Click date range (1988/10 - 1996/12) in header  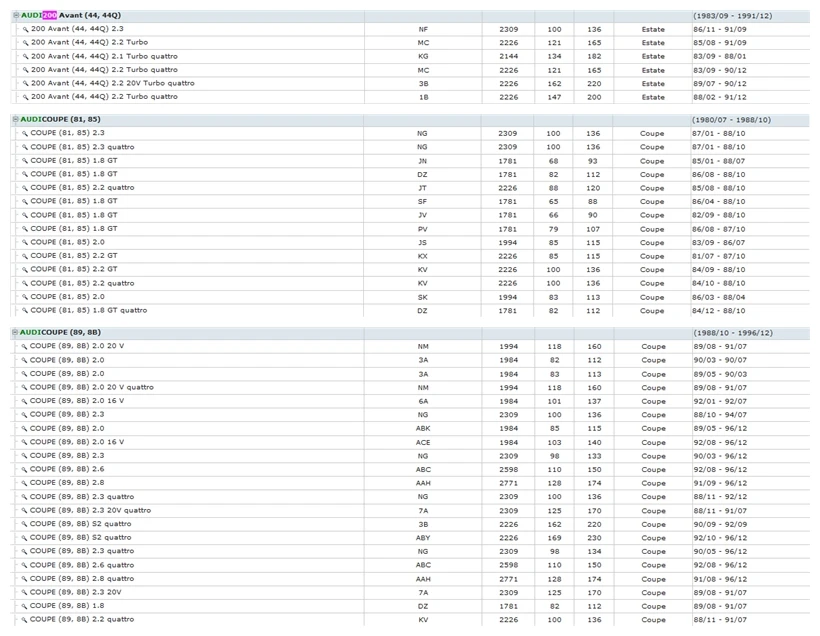(733, 333)
